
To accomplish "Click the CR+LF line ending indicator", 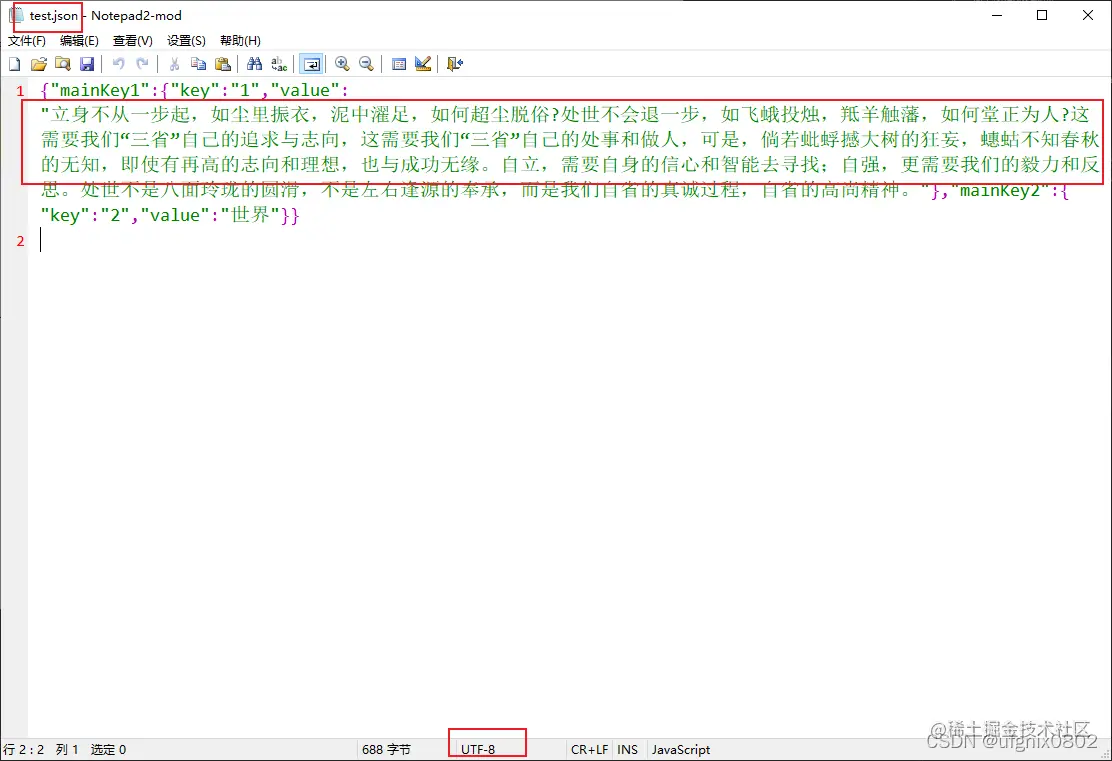I will point(589,750).
